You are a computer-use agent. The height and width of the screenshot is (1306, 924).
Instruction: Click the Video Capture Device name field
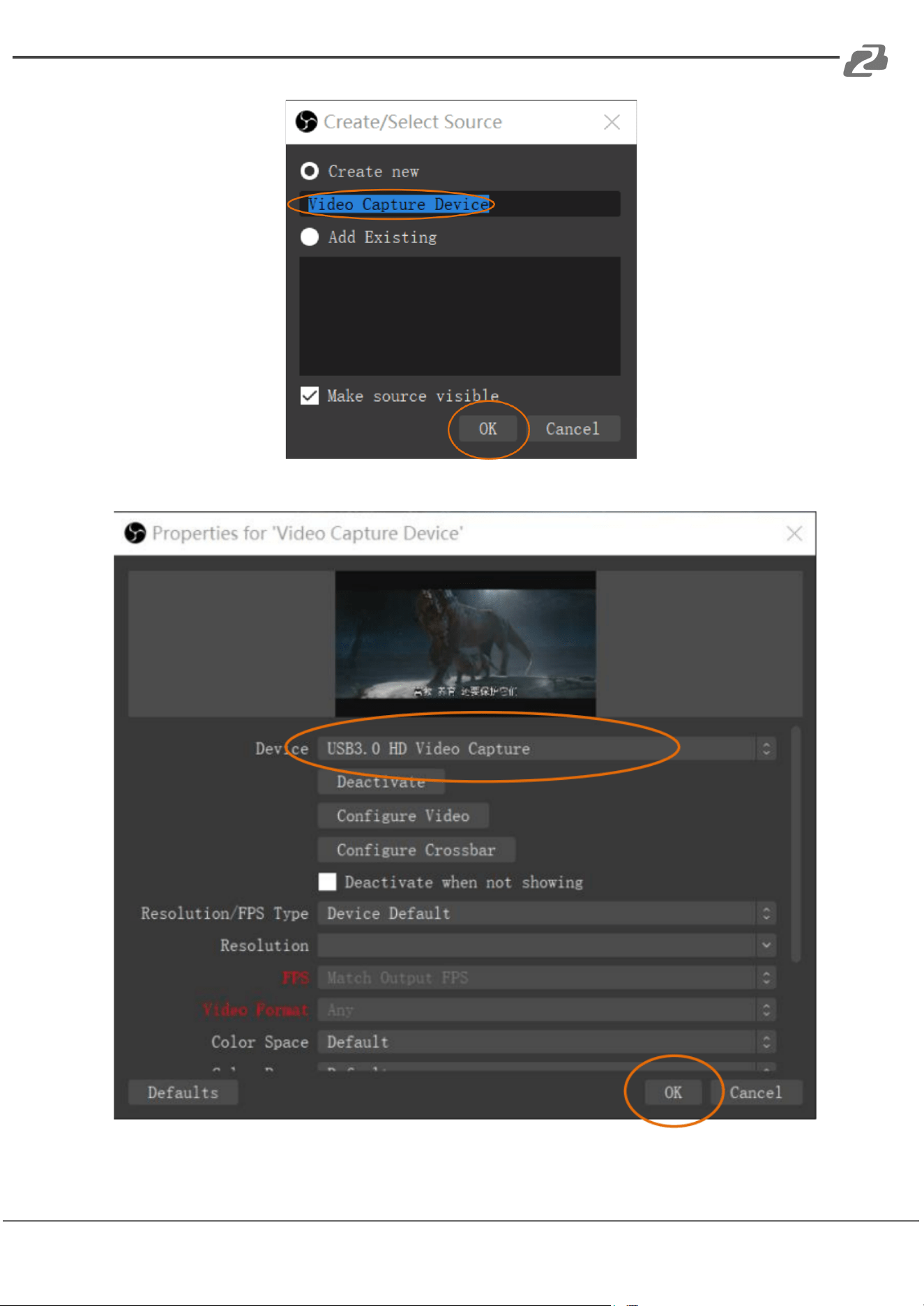tap(460, 204)
